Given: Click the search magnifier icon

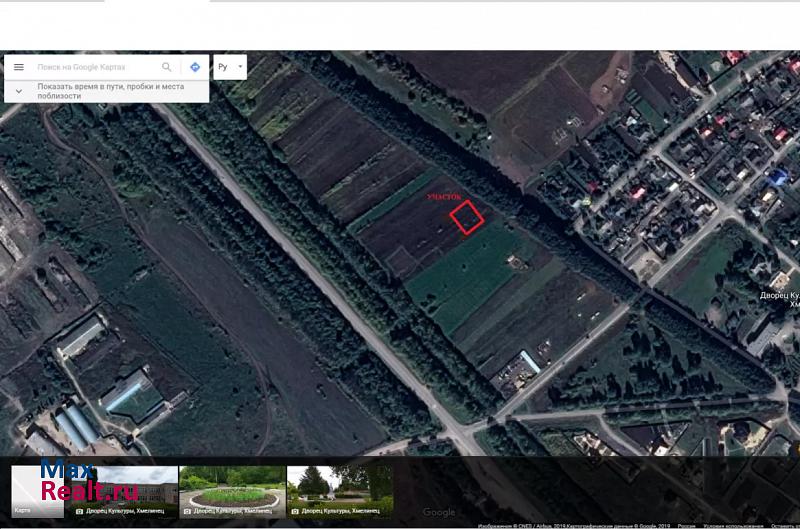Looking at the screenshot, I should click(167, 67).
